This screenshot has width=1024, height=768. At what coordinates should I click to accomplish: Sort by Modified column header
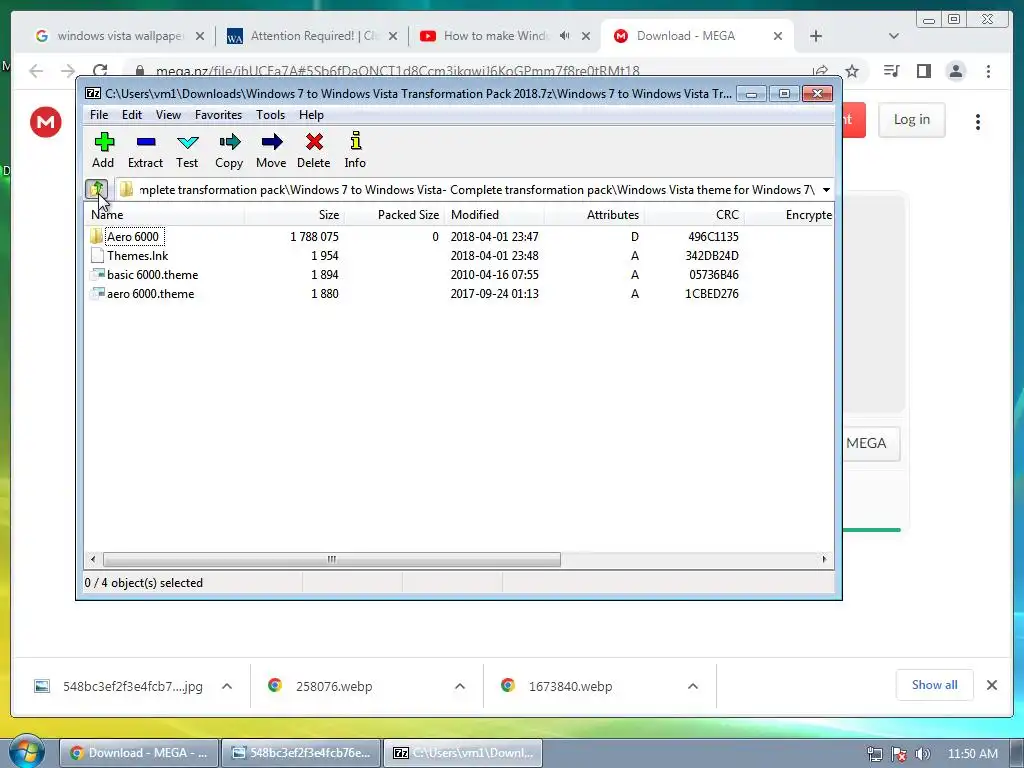[494, 215]
